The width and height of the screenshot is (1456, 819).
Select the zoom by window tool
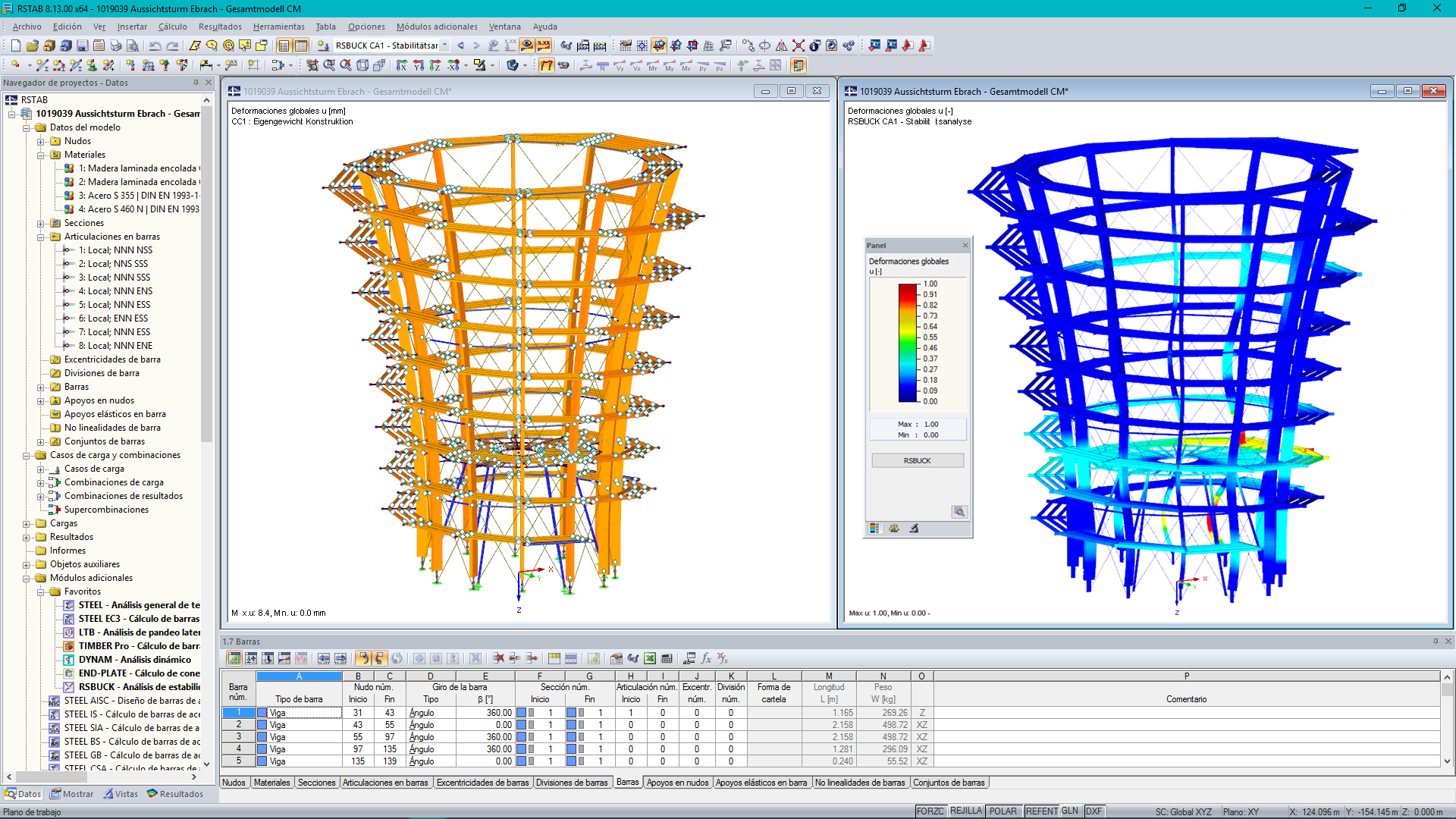[x=331, y=66]
